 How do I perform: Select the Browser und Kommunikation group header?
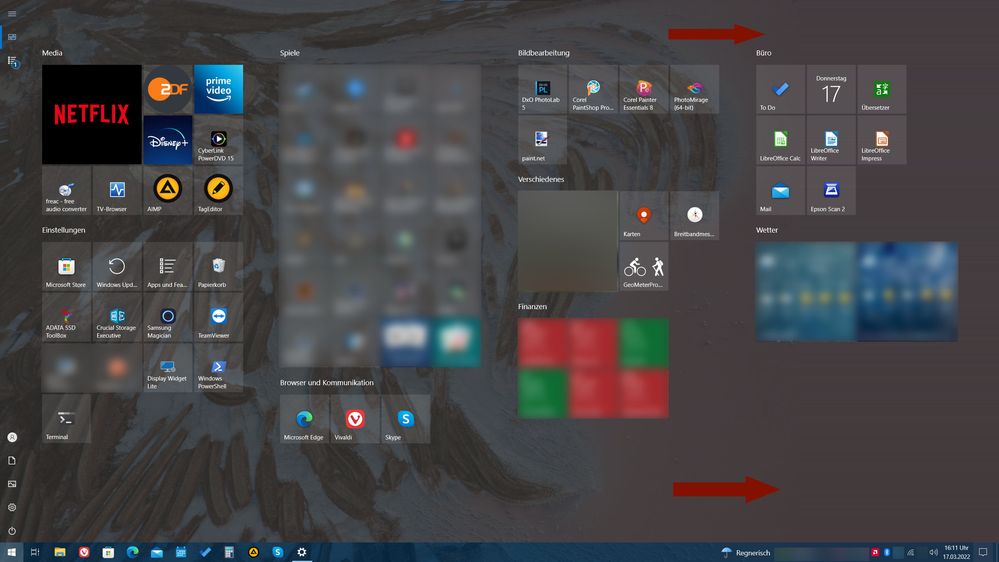coord(327,382)
